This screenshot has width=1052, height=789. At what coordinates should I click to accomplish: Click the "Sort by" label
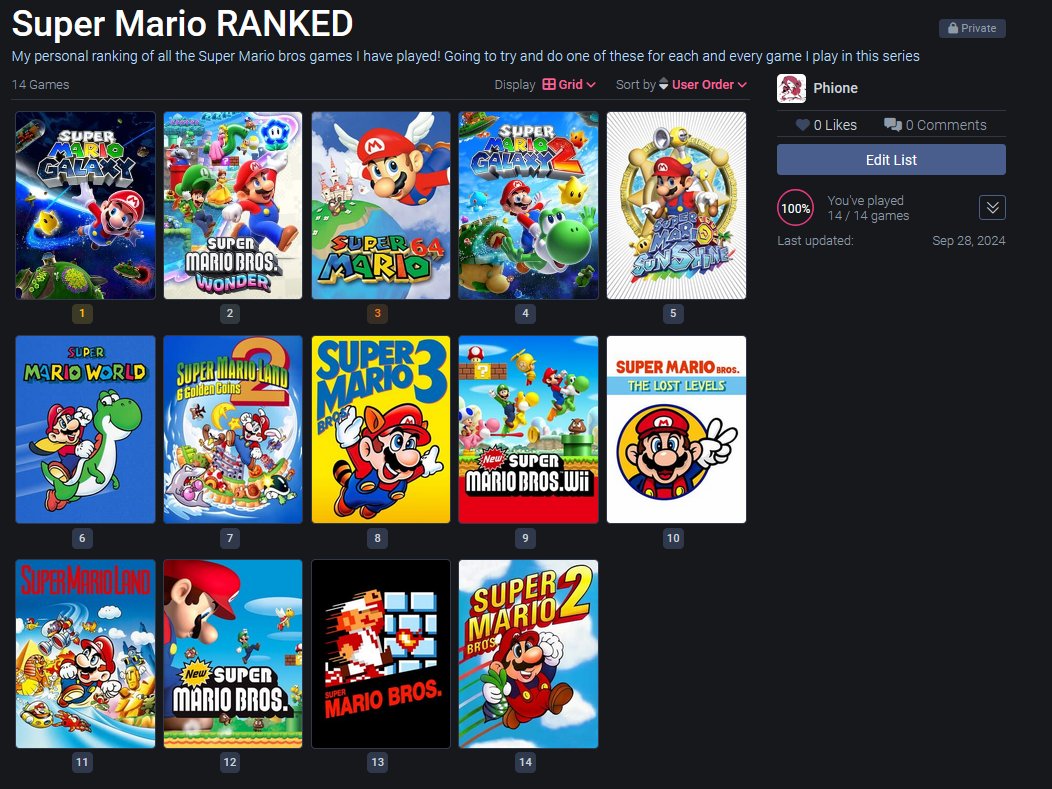pyautogui.click(x=635, y=85)
